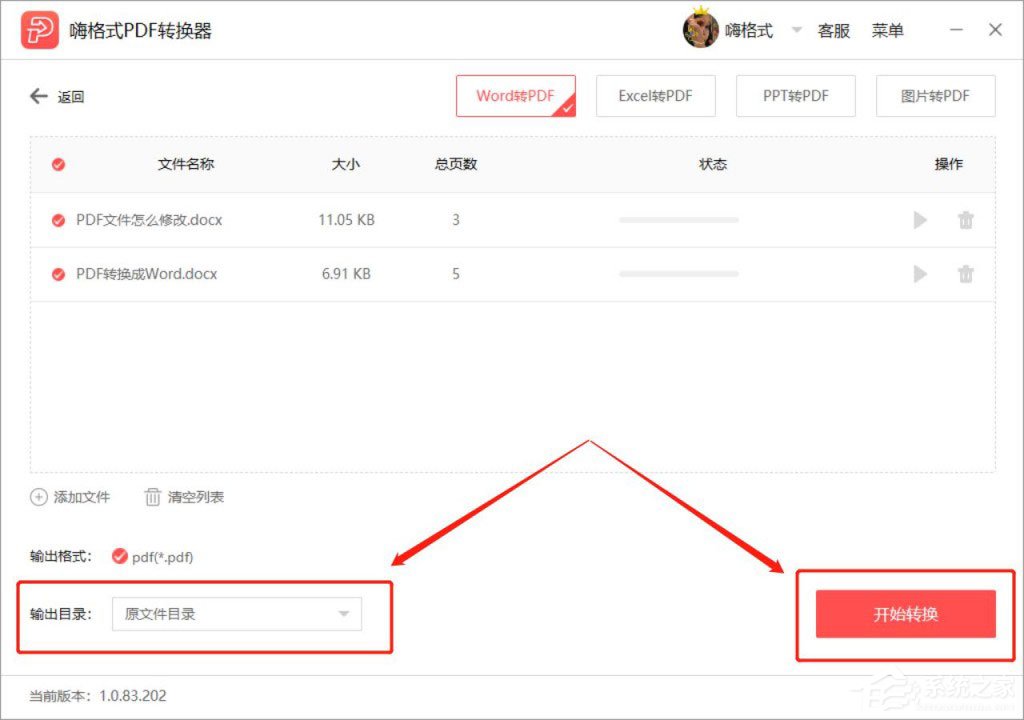Click the progress bar of PDF文件怎么修改.docx
The image size is (1024, 720).
point(678,220)
